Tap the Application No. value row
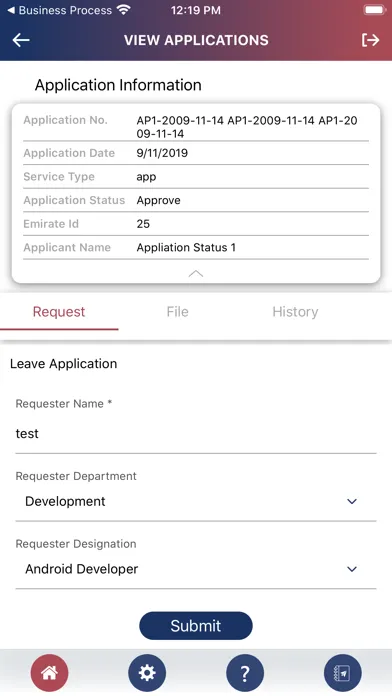This screenshot has height=696, width=392. click(x=196, y=127)
